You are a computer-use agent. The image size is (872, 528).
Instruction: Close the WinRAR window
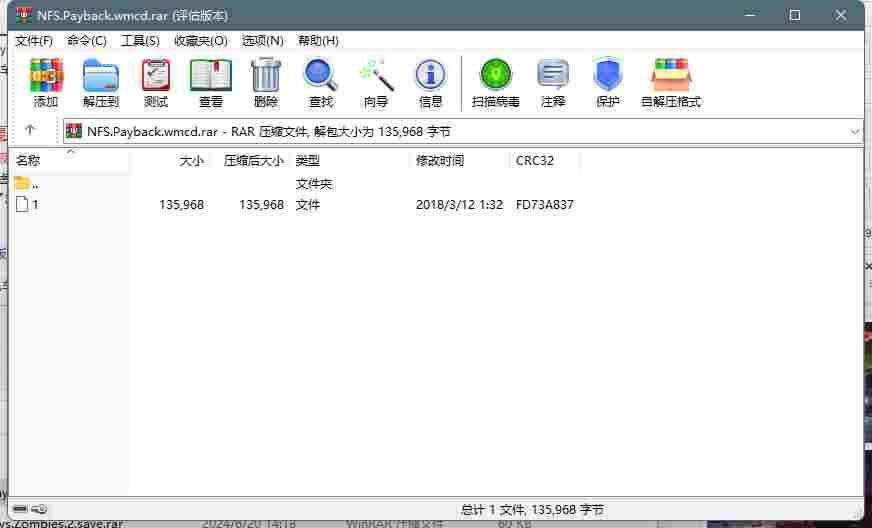point(841,16)
